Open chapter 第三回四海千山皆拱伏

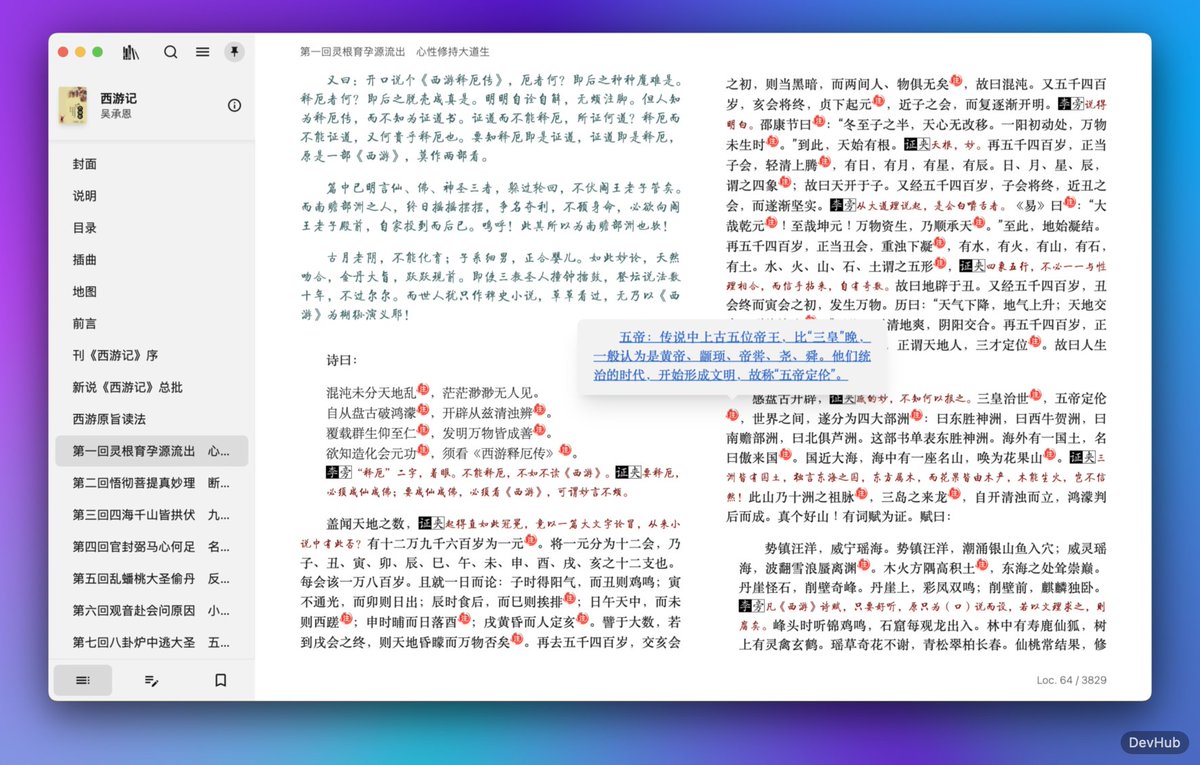click(x=151, y=515)
